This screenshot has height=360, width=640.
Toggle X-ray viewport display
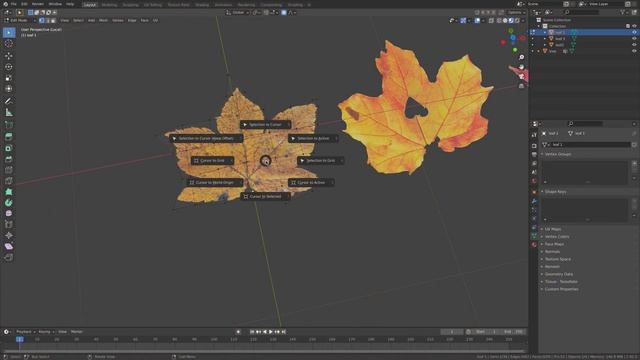491,20
